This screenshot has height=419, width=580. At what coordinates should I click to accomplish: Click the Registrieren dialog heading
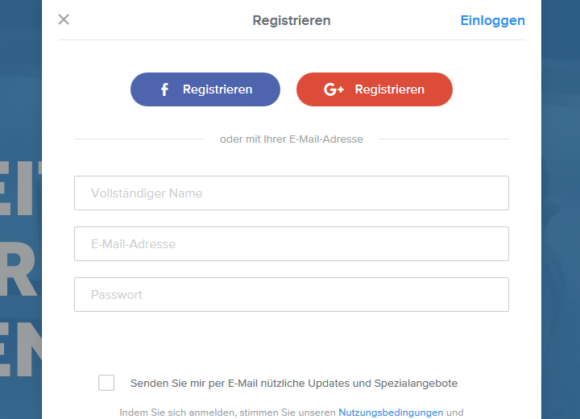coord(291,20)
